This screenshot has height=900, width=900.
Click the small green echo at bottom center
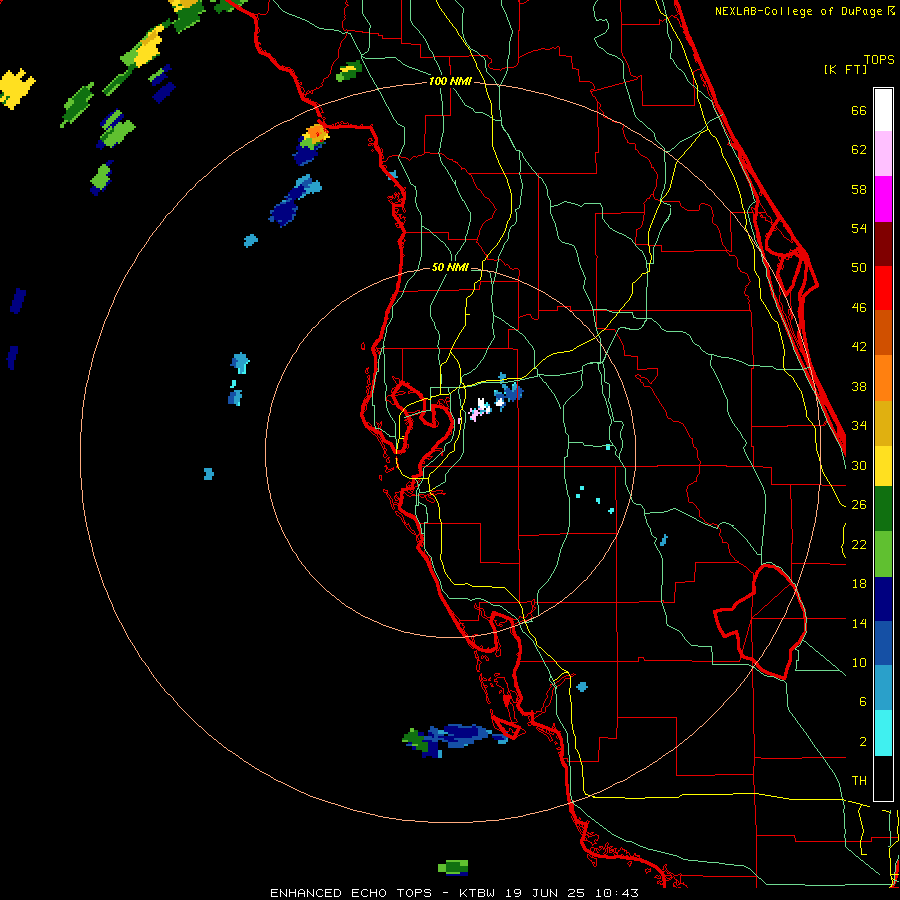[x=453, y=867]
